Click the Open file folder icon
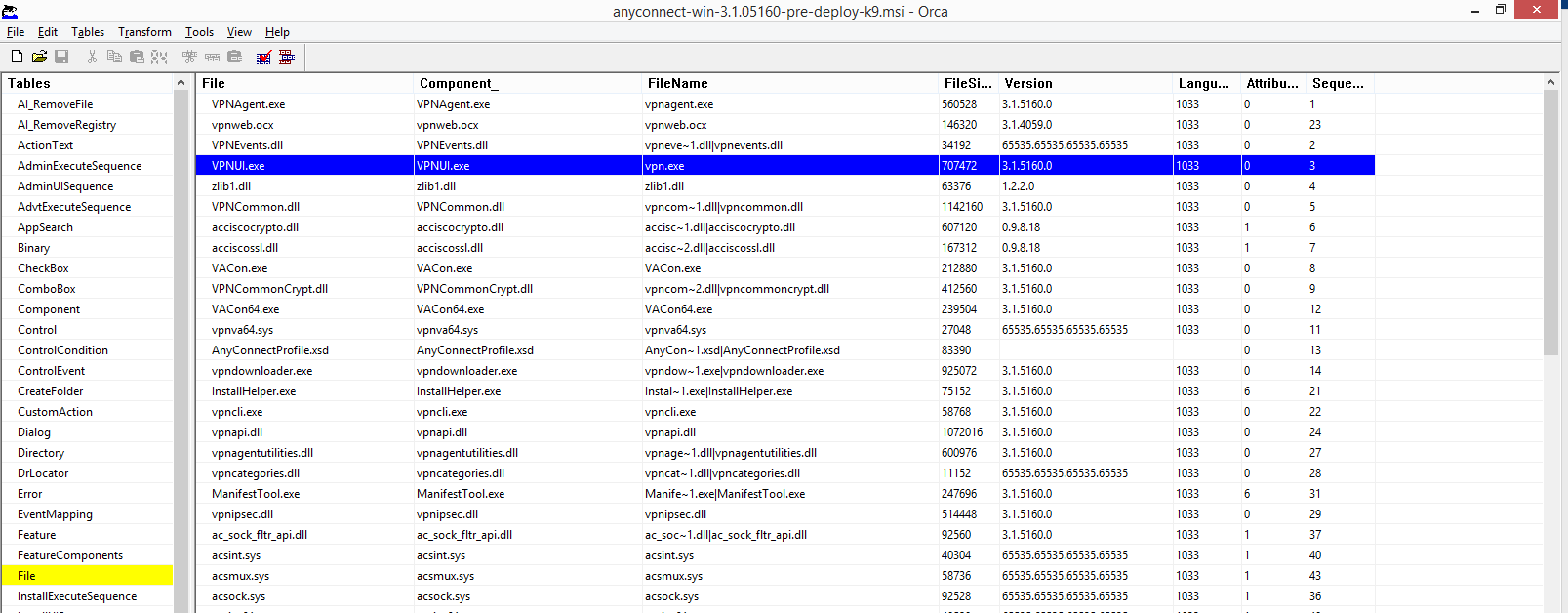The height and width of the screenshot is (613, 1568). point(39,58)
